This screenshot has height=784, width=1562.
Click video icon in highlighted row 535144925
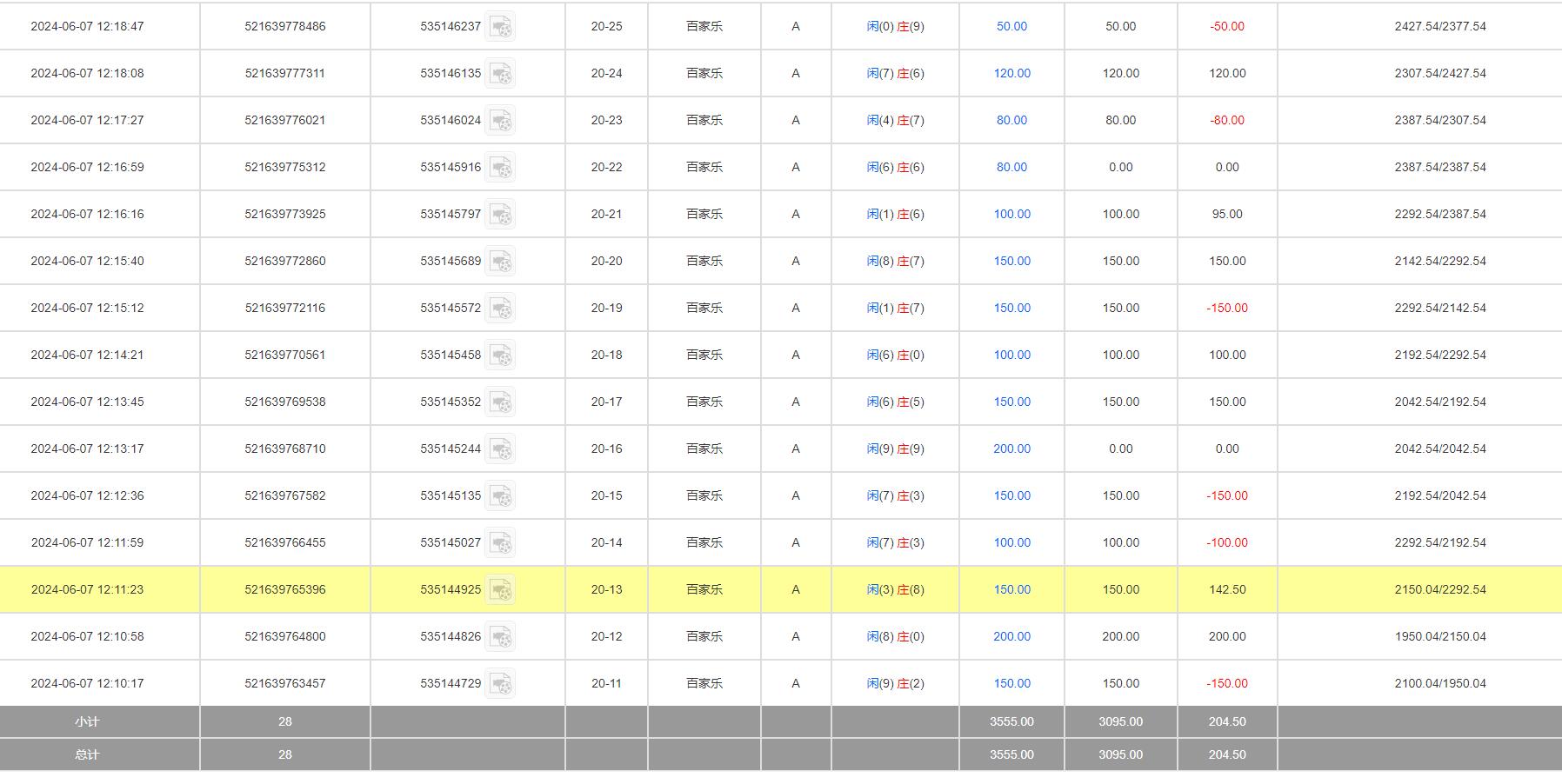point(500,590)
